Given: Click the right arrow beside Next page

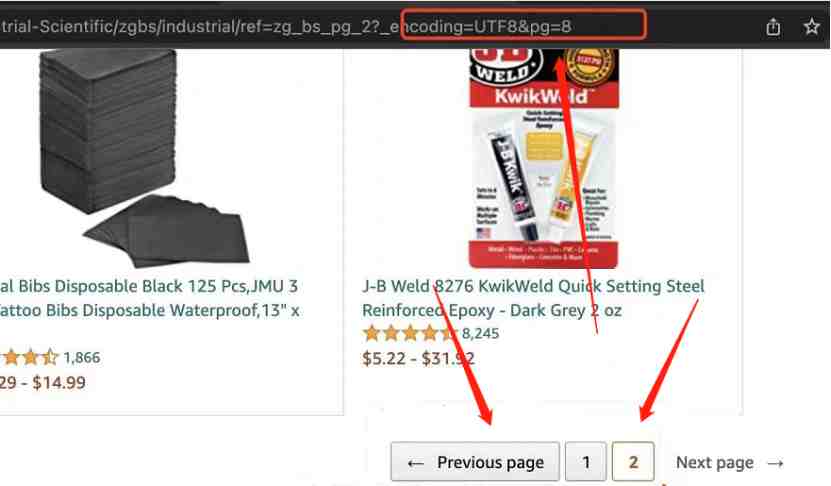Looking at the screenshot, I should (775, 464).
